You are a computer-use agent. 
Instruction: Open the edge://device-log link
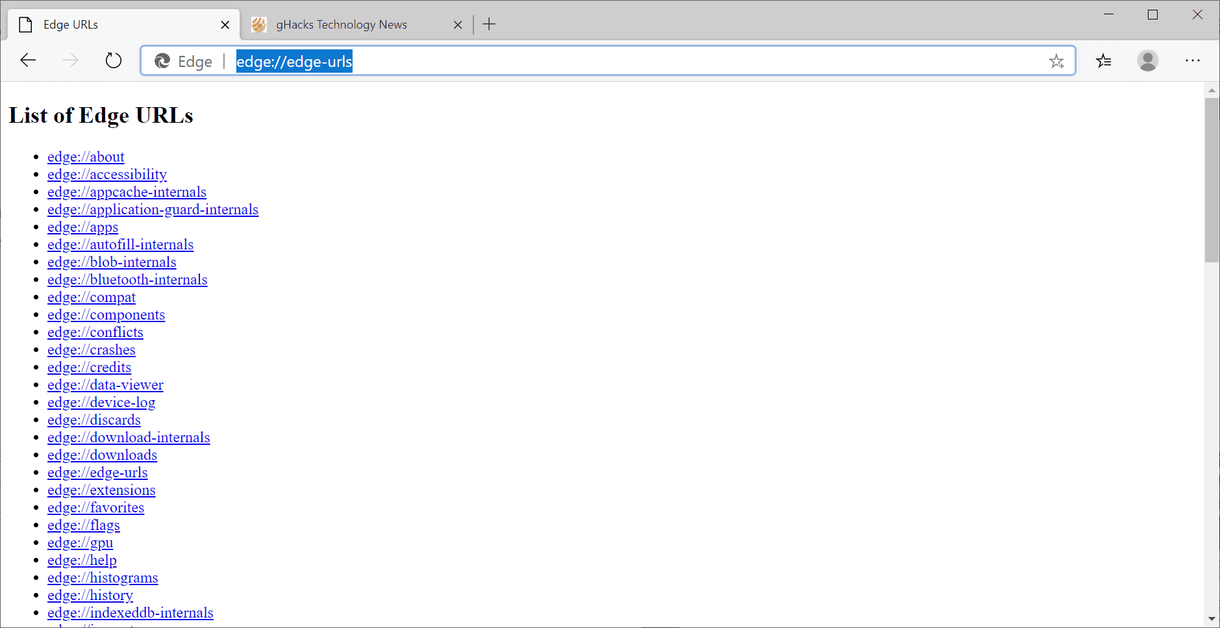[x=101, y=402]
